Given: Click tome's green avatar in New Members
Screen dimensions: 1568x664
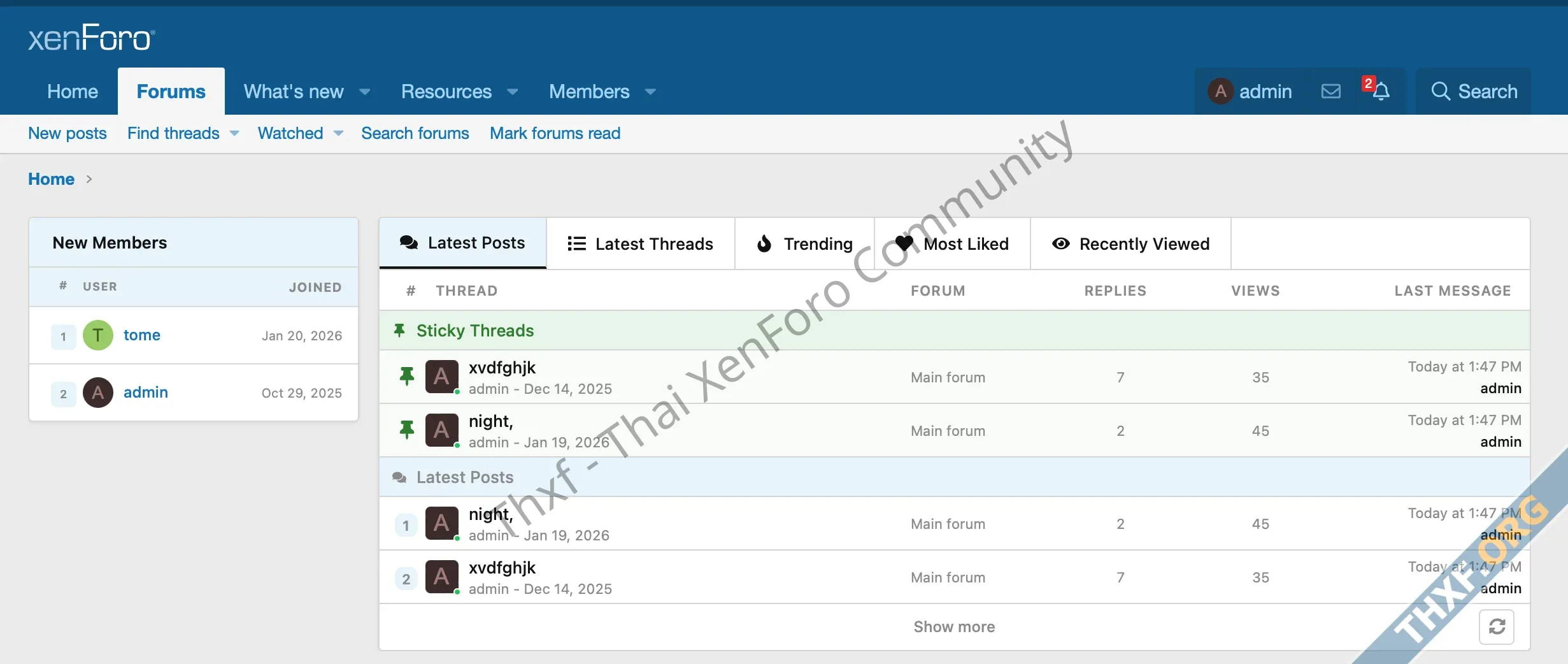Looking at the screenshot, I should [98, 335].
